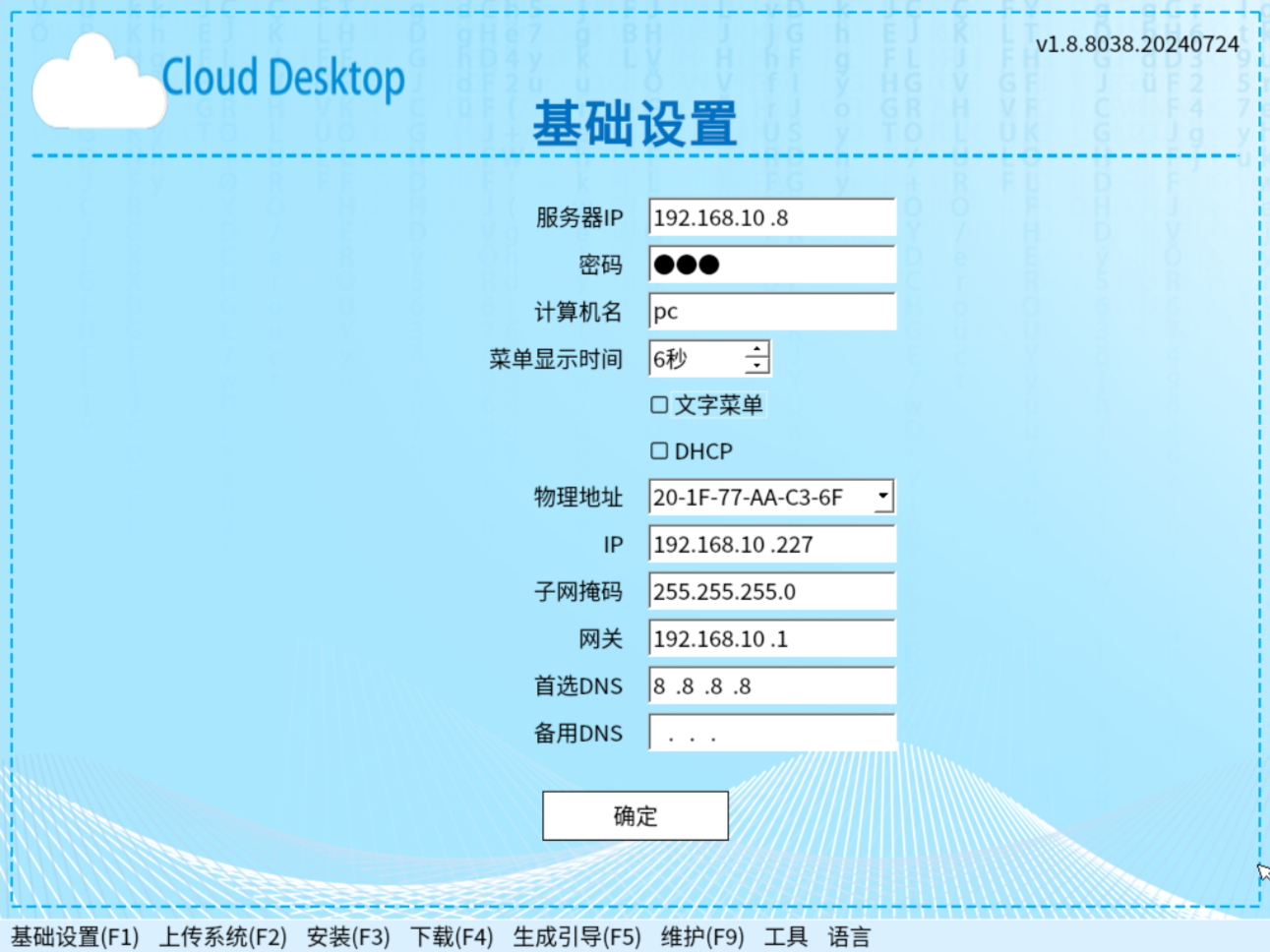This screenshot has width=1270, height=952.
Task: Click the 备用DNS label
Action: click(x=578, y=733)
